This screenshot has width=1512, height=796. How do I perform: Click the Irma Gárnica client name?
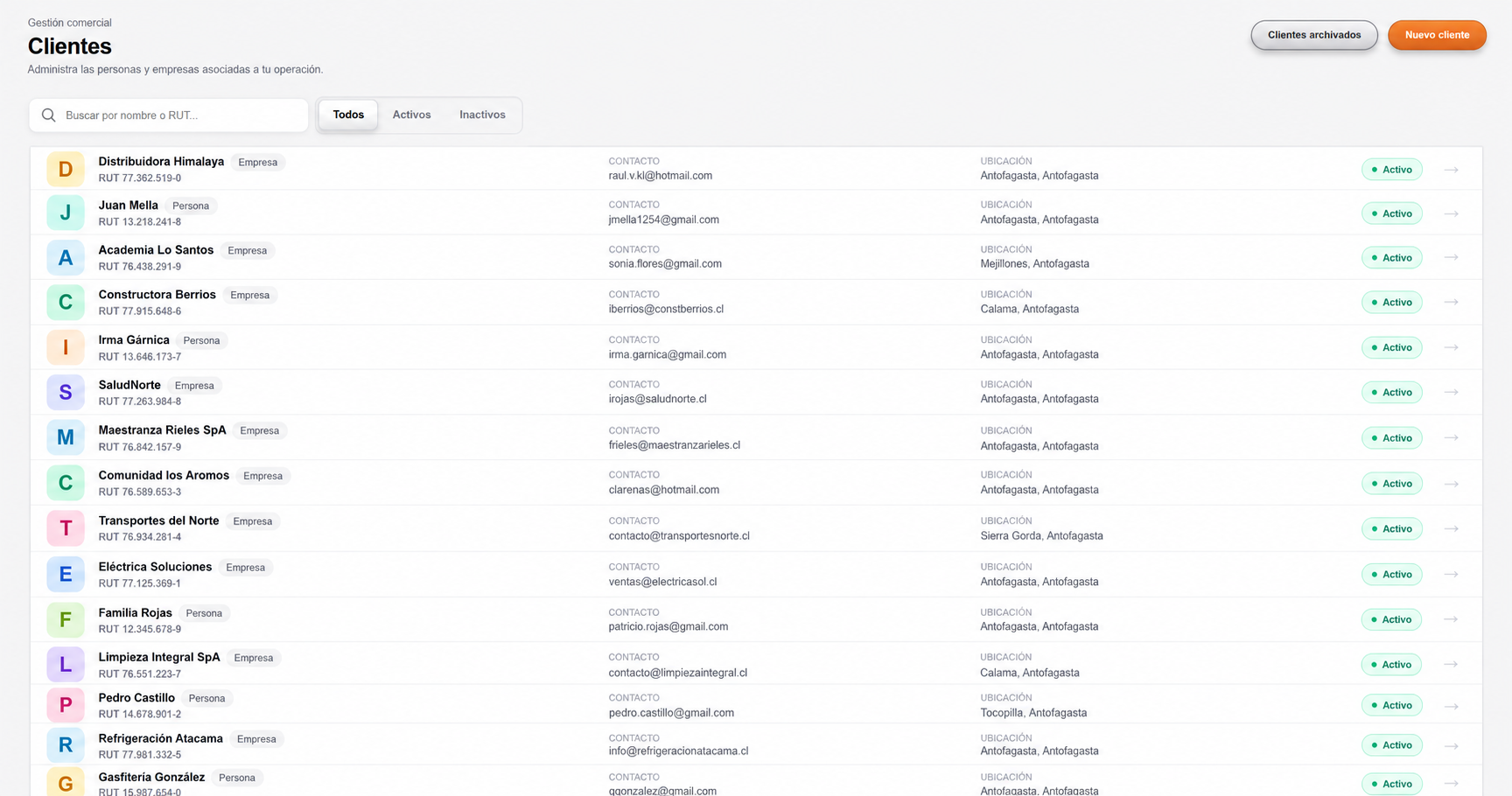(134, 340)
